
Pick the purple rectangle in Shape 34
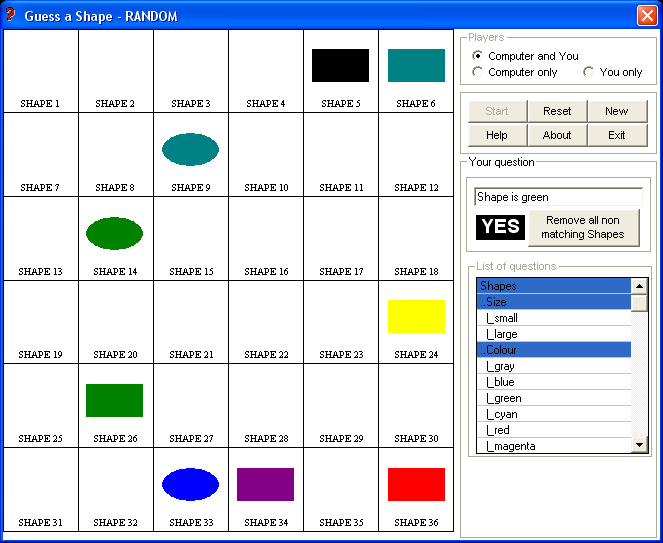coord(265,484)
